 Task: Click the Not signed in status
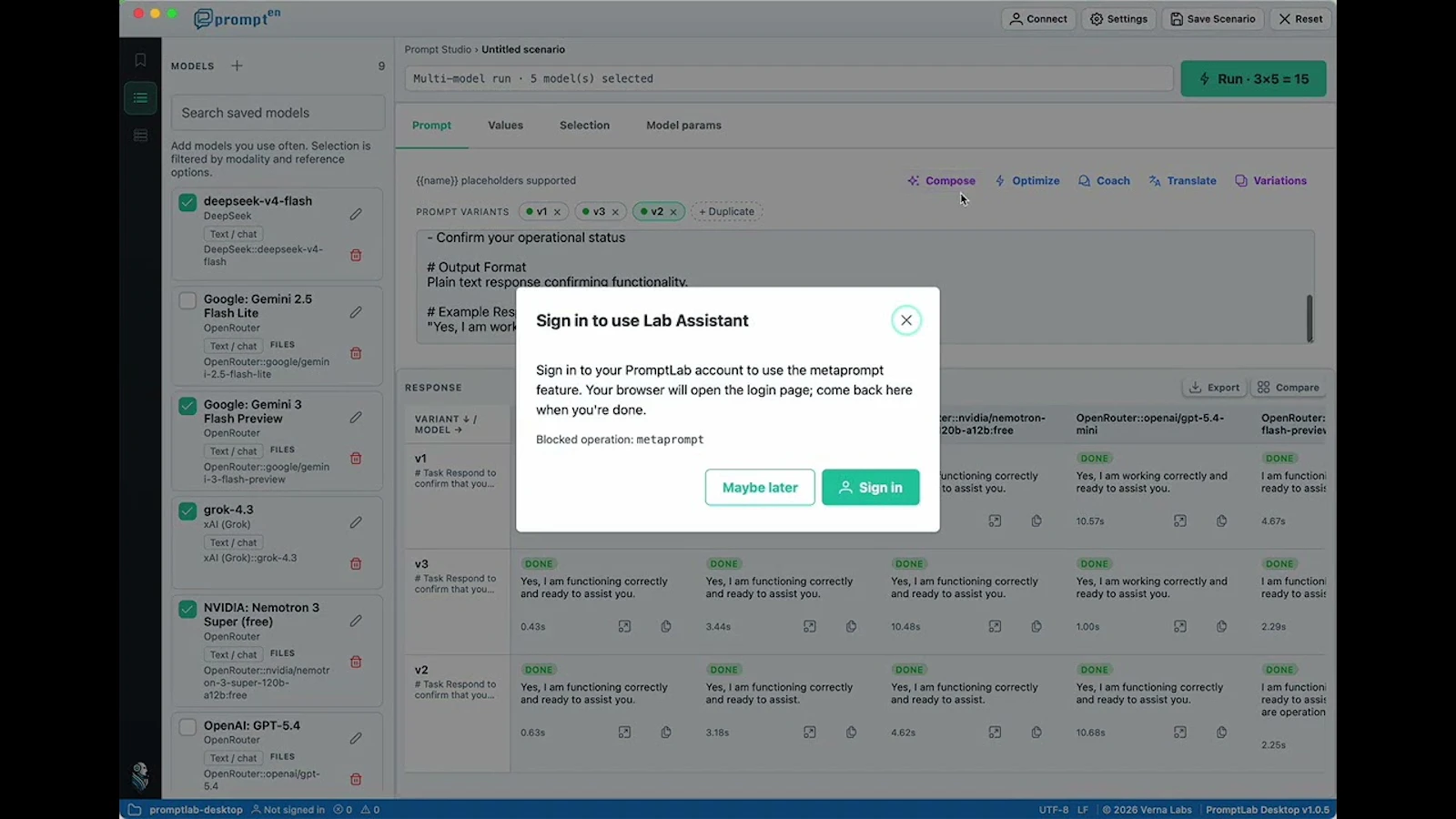click(x=288, y=810)
